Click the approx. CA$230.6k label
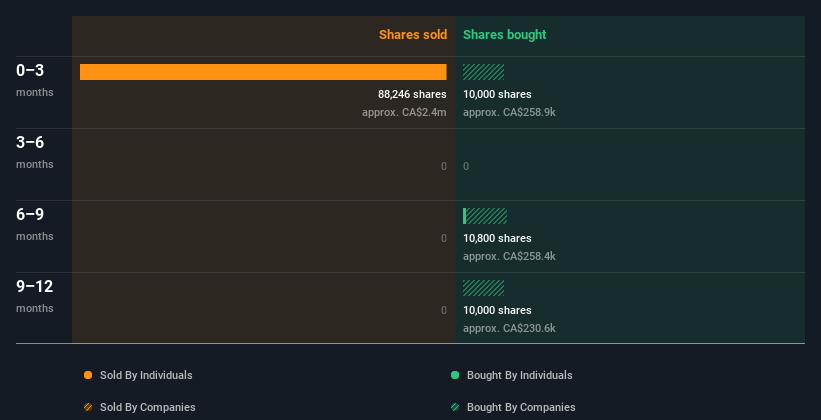 [509, 328]
